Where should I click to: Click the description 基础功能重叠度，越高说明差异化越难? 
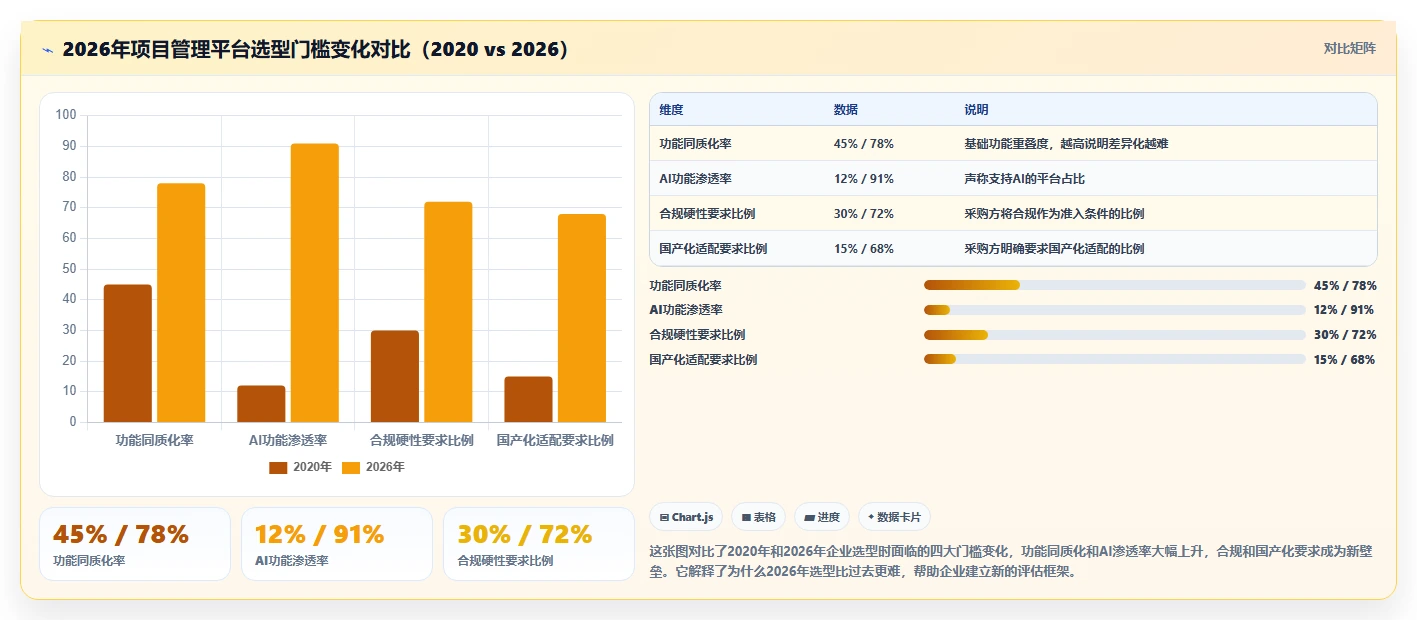pyautogui.click(x=1066, y=144)
